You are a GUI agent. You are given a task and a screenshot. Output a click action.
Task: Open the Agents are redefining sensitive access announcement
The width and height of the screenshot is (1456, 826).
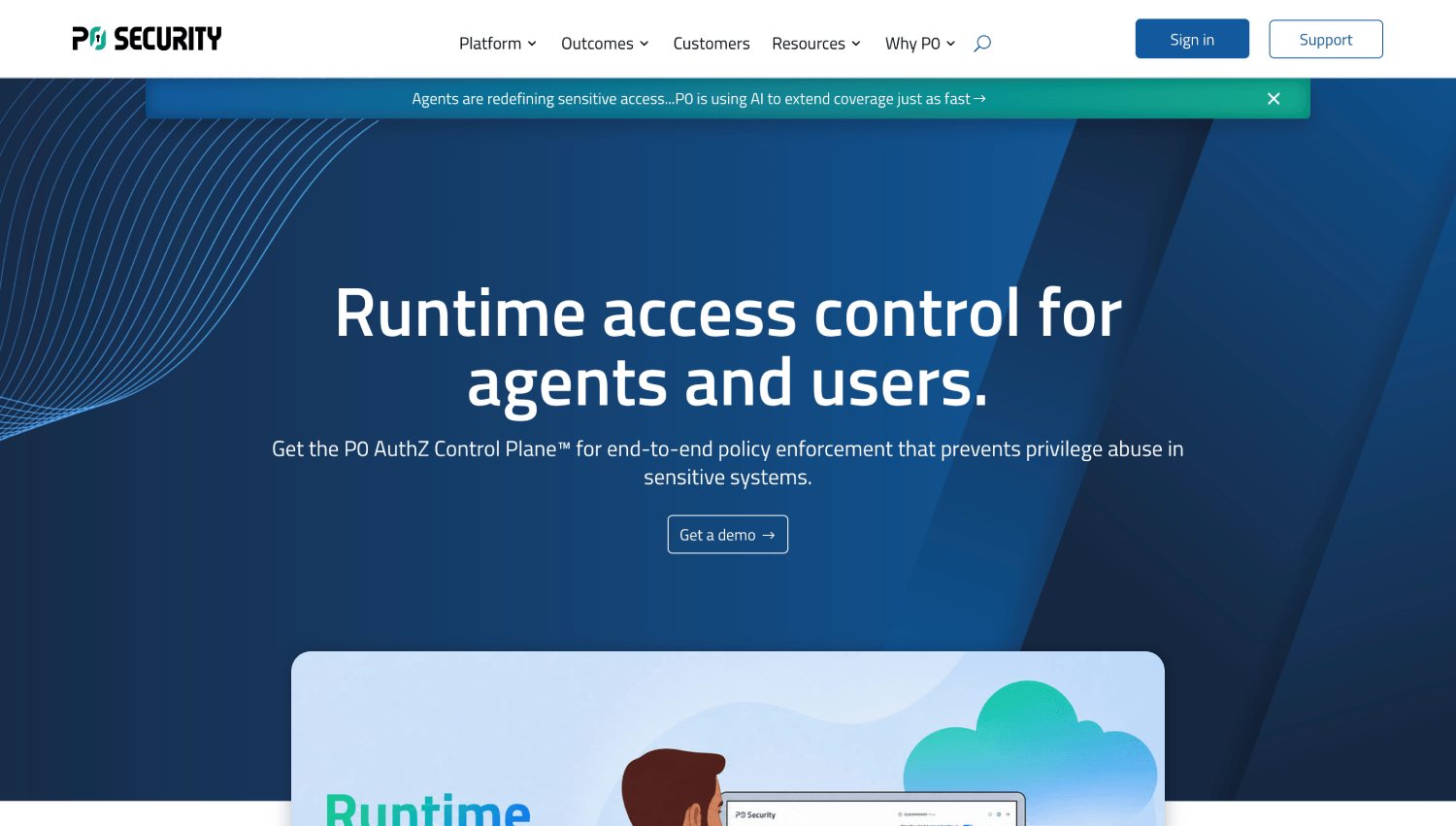pyautogui.click(x=699, y=99)
